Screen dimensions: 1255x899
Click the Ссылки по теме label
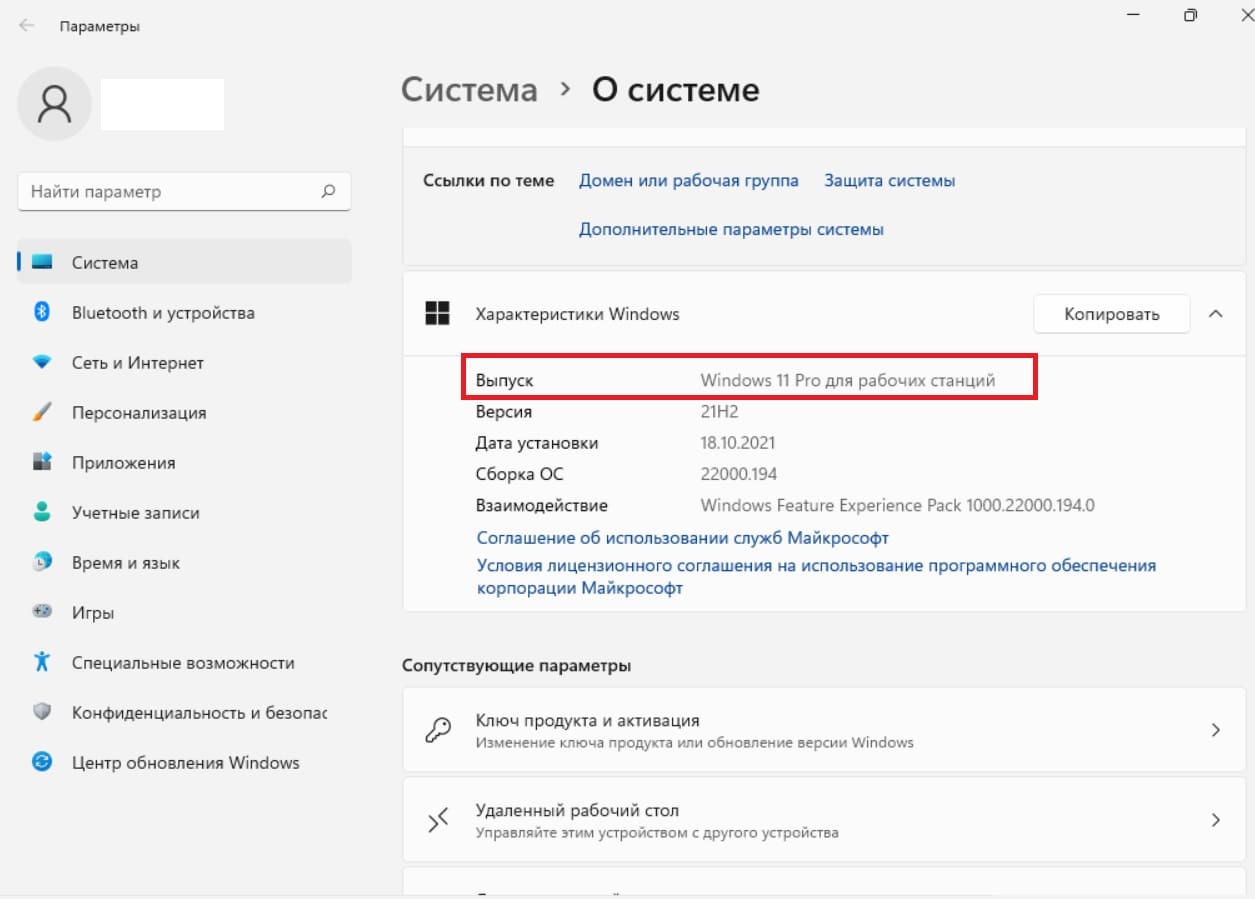[489, 181]
